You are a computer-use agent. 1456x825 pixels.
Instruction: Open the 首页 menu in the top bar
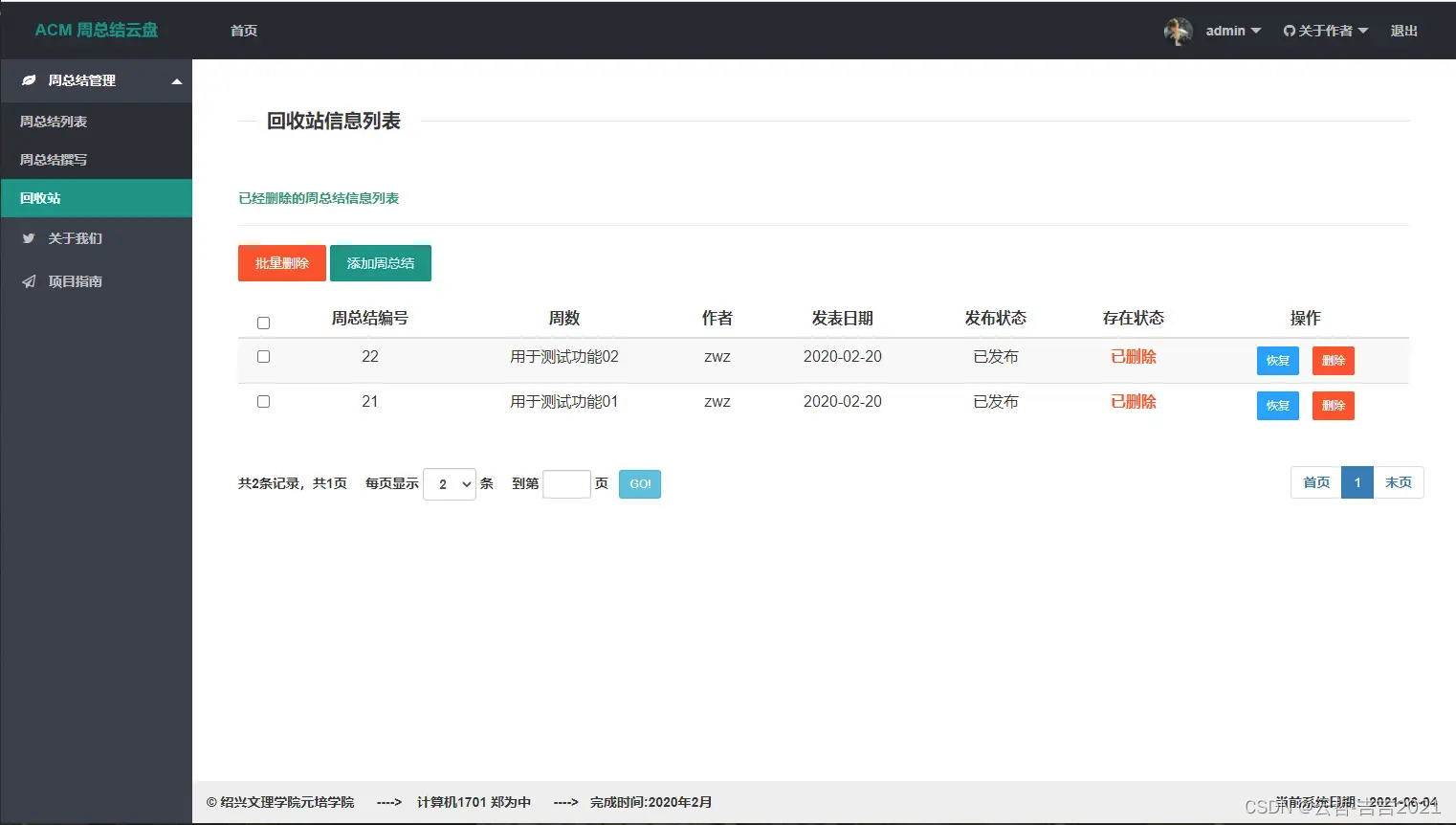(243, 31)
